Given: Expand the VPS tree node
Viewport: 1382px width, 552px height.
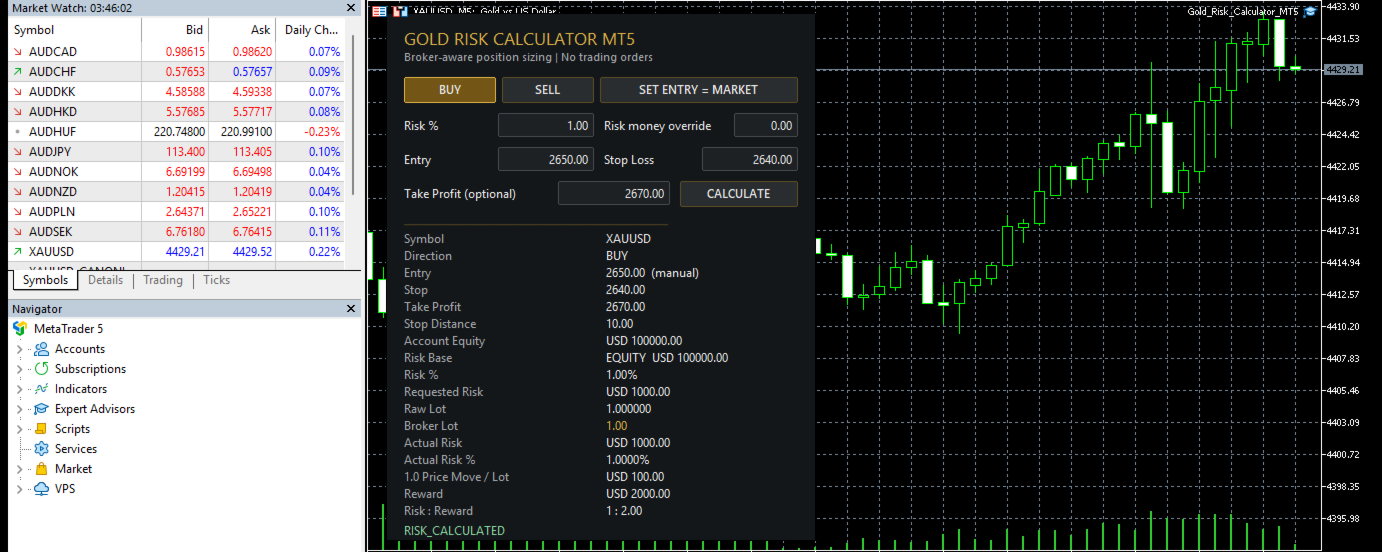Looking at the screenshot, I should click(19, 489).
